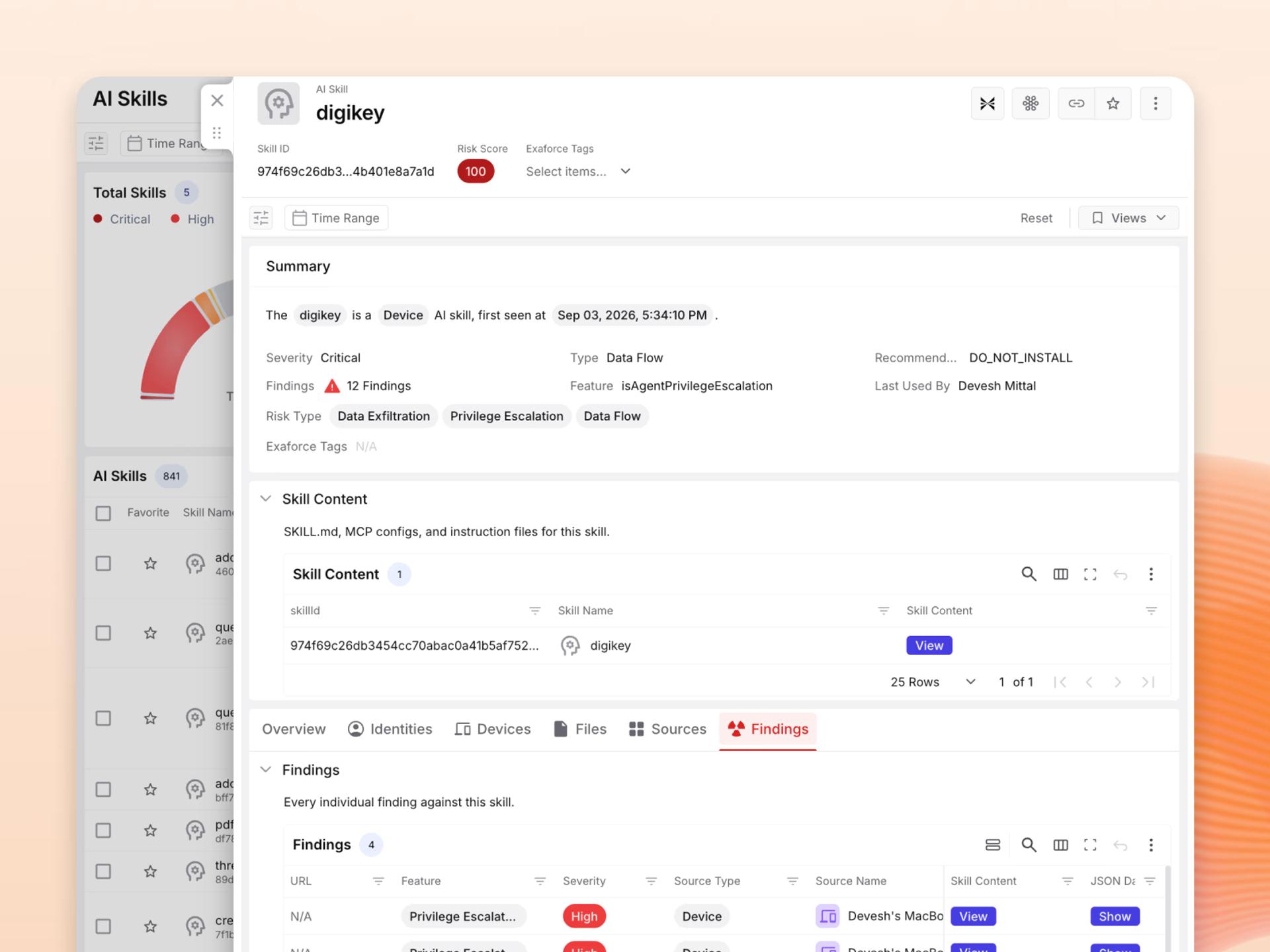Viewport: 1270px width, 952px height.
Task: Filter the Feature column in Findings
Action: point(540,881)
